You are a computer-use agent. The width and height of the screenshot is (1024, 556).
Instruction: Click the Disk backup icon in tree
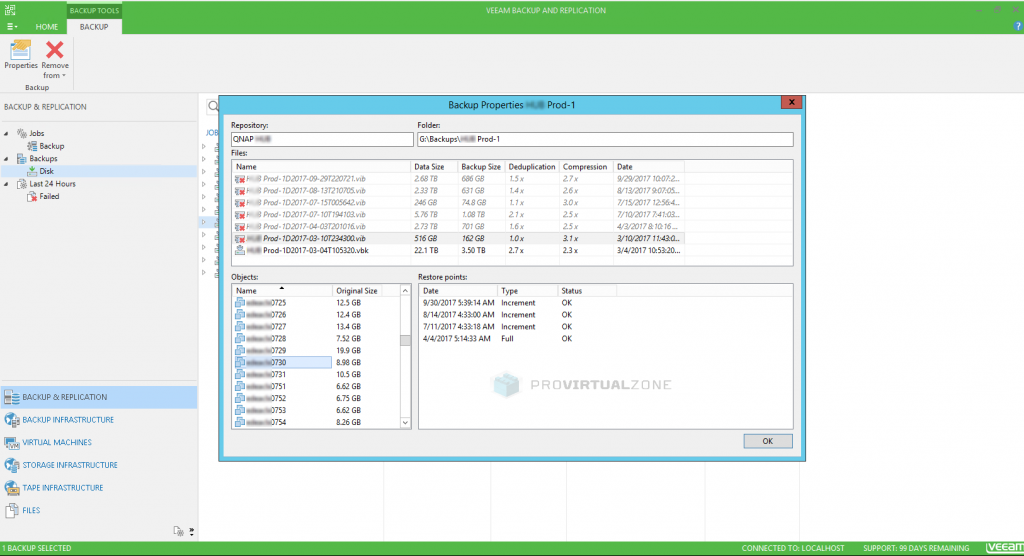click(32, 171)
